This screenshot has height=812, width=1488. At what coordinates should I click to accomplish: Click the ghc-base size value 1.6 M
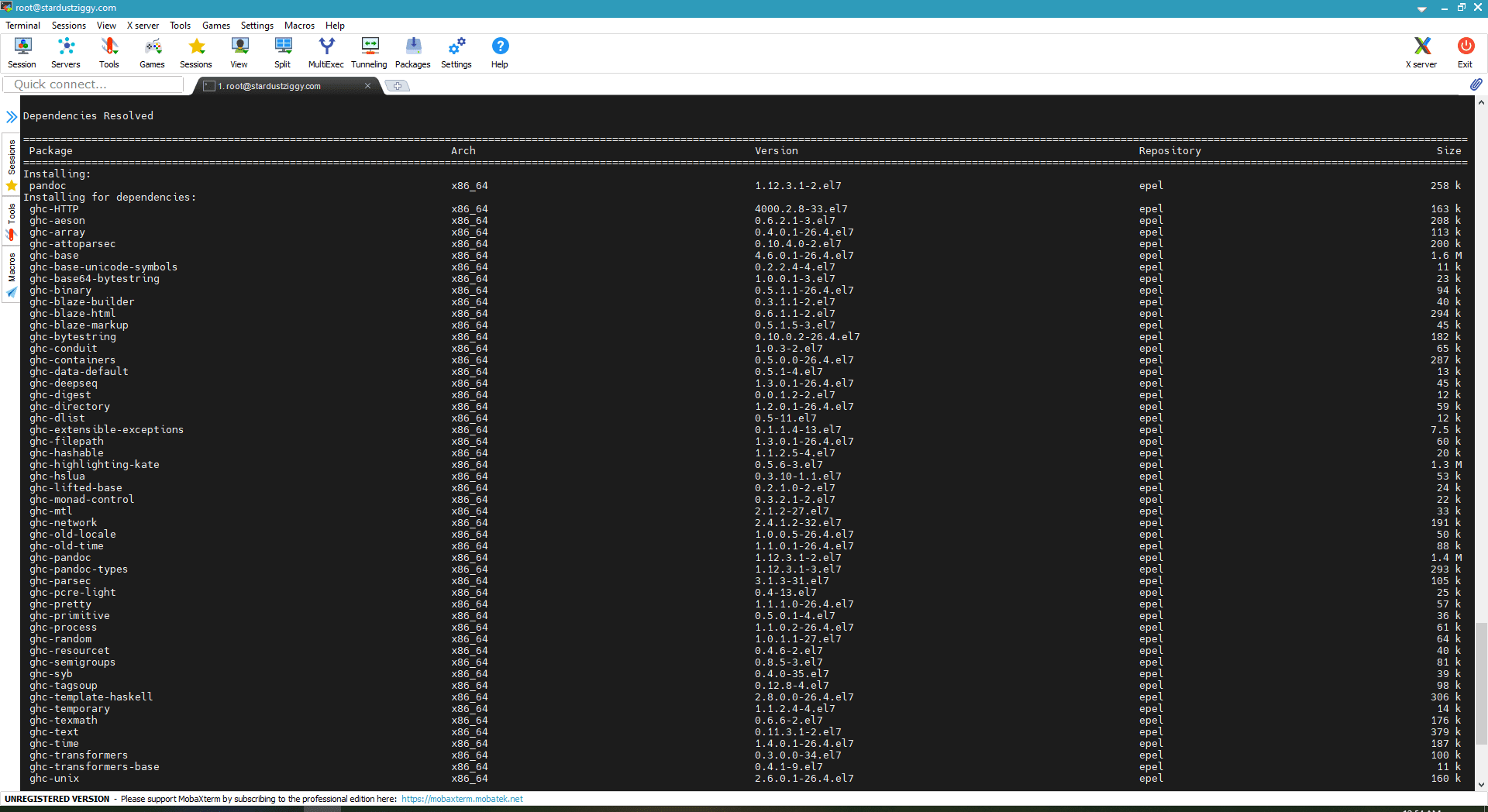[1446, 256]
